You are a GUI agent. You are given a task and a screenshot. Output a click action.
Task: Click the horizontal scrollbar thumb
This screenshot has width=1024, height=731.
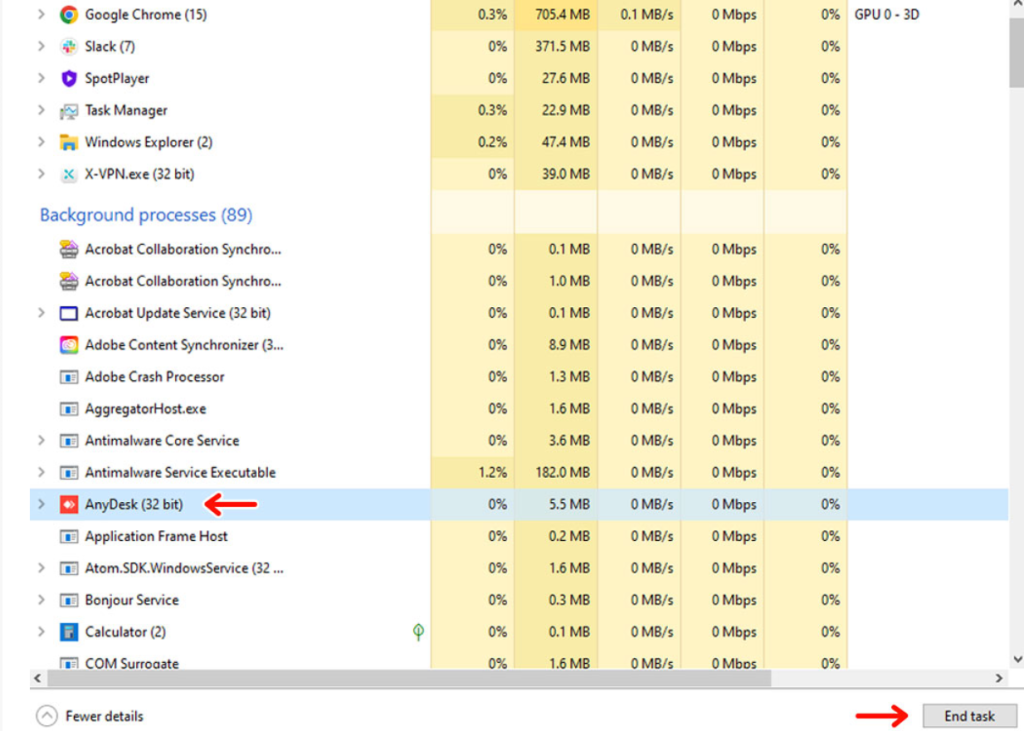[409, 679]
